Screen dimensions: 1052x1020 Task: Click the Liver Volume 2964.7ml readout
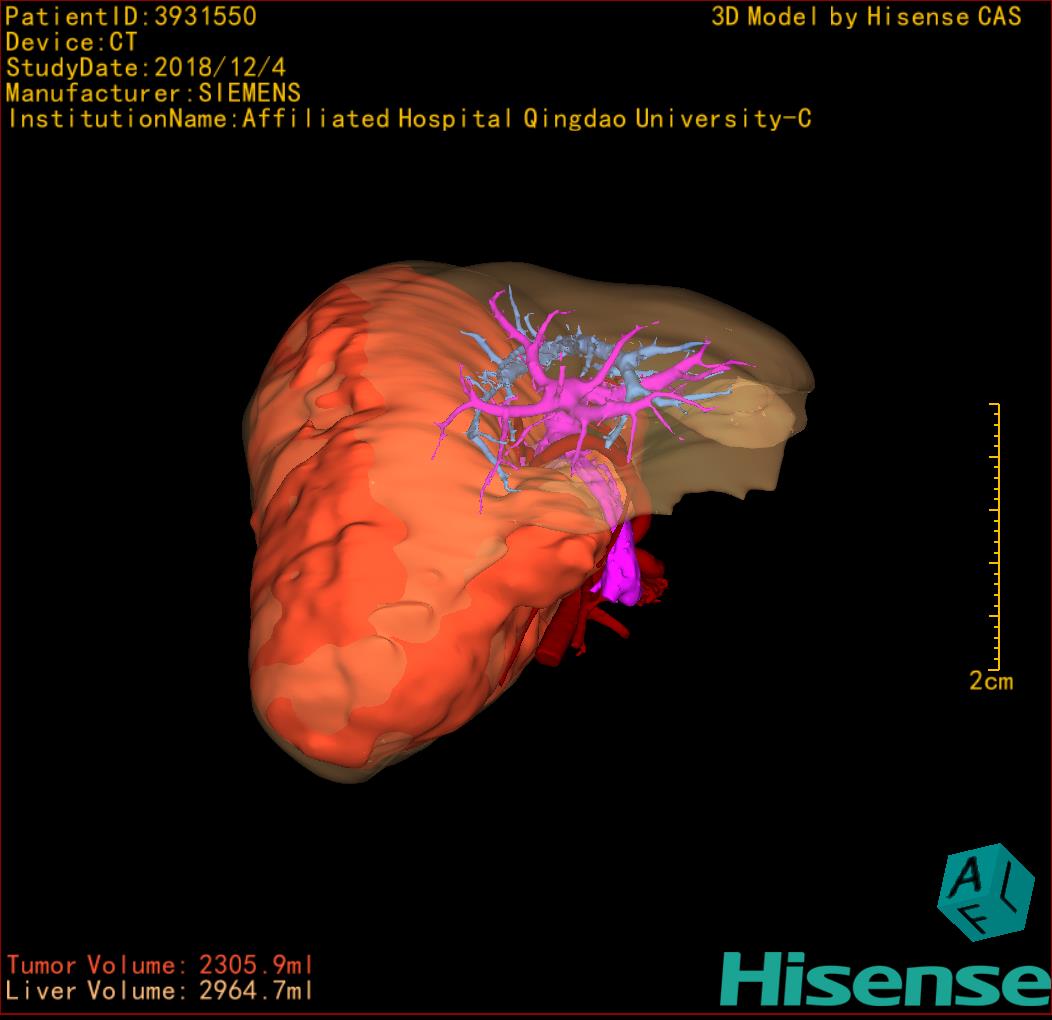click(x=160, y=991)
